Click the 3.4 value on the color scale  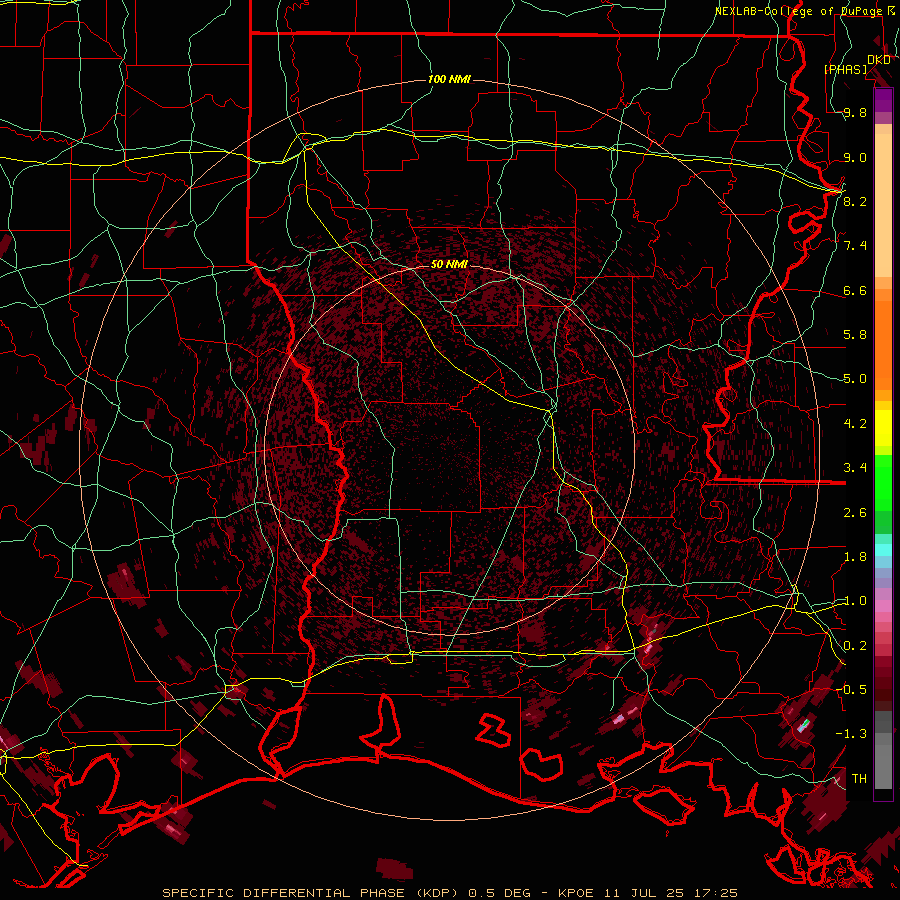(x=855, y=468)
